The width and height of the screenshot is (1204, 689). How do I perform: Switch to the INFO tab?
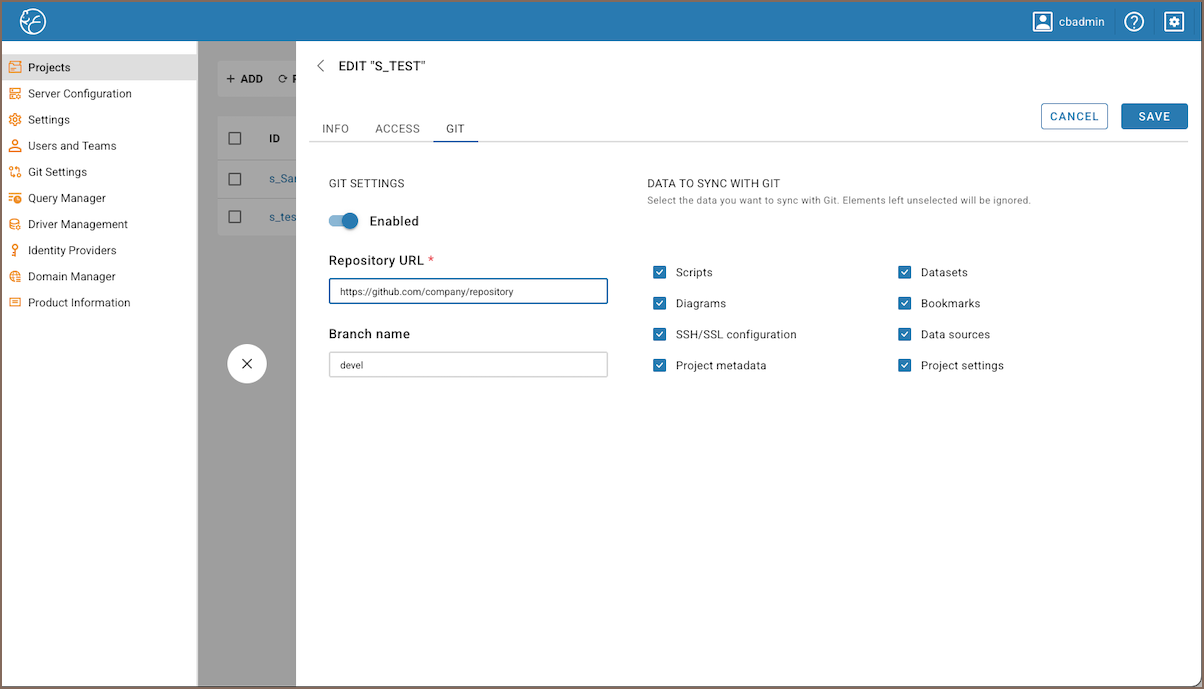335,129
